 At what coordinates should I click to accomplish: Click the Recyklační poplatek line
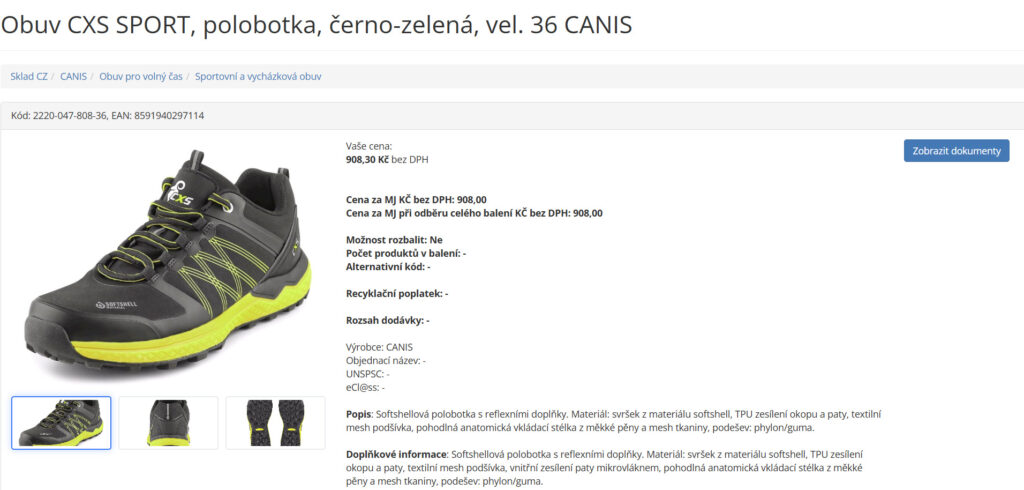396,294
